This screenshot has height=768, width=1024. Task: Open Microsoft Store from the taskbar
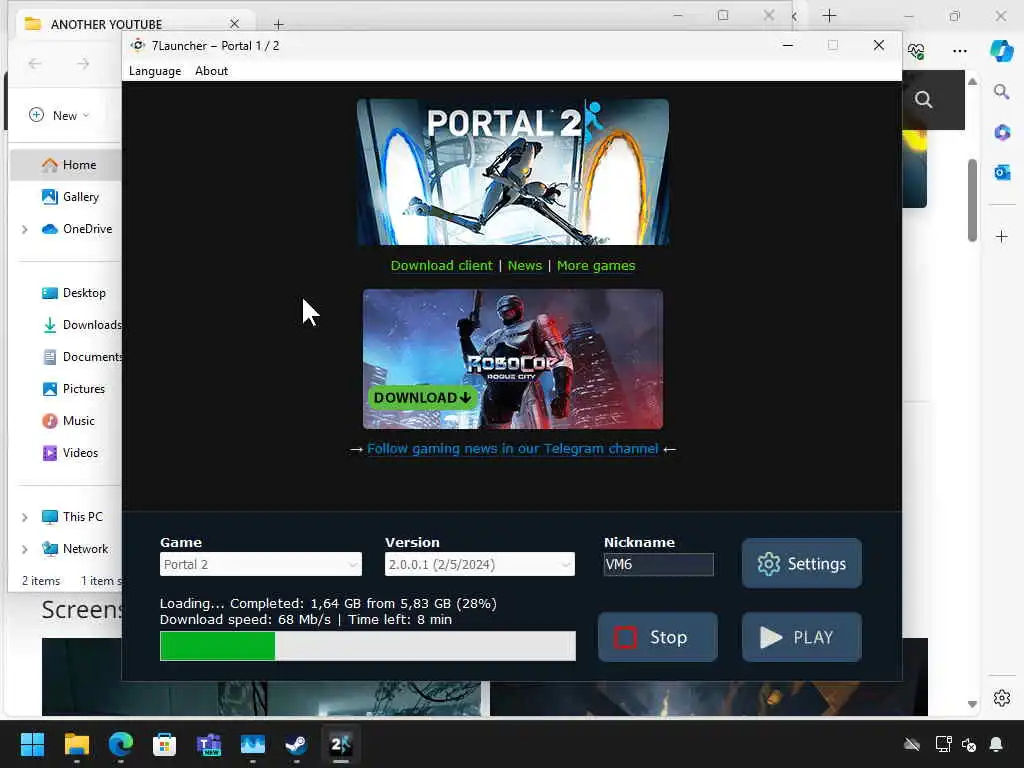164,744
